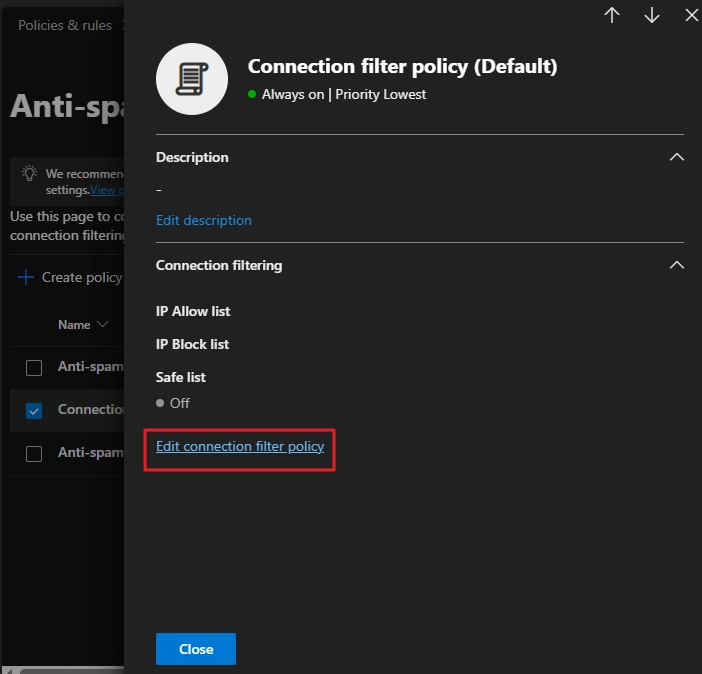Navigate to Policies & rules breadcrumb

[x=65, y=26]
